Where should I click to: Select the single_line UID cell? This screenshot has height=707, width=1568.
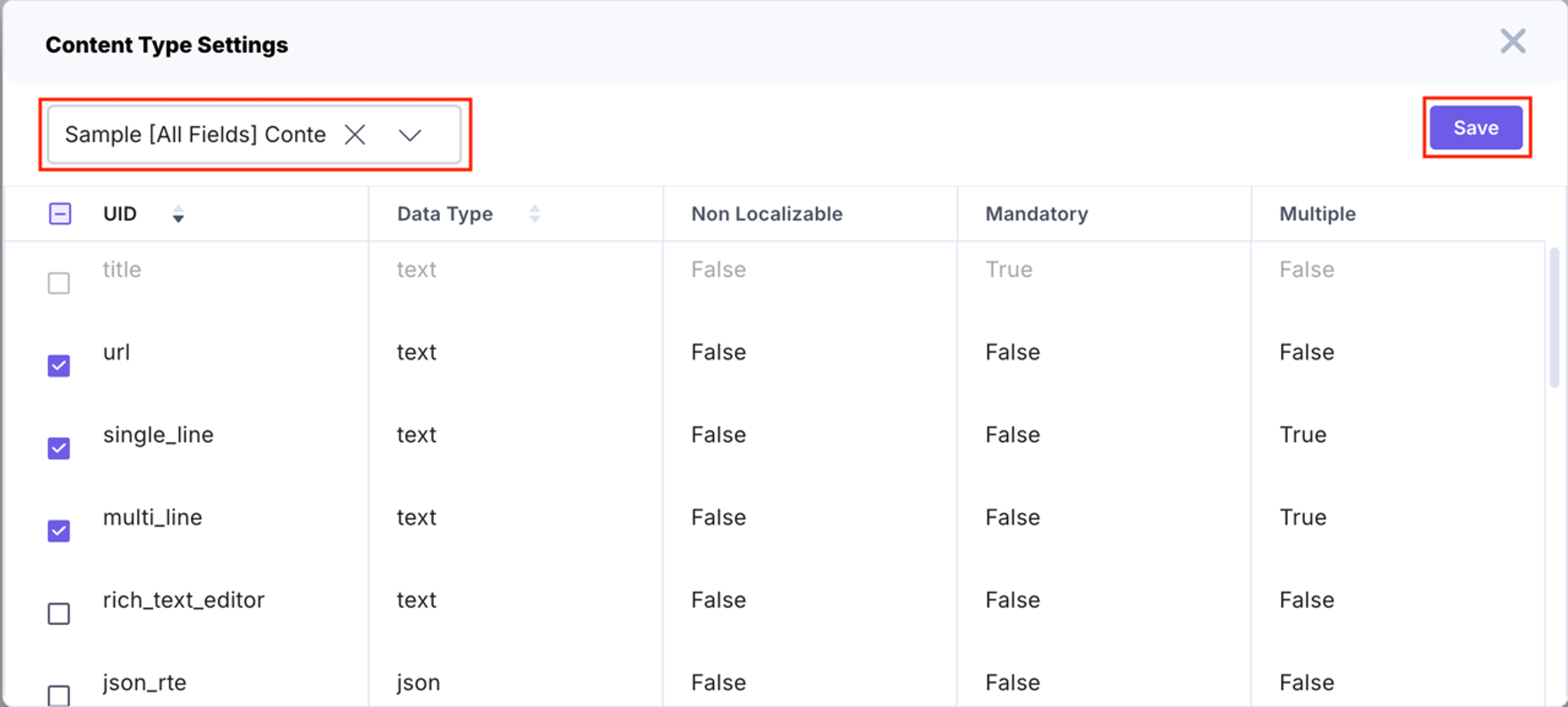pos(158,435)
